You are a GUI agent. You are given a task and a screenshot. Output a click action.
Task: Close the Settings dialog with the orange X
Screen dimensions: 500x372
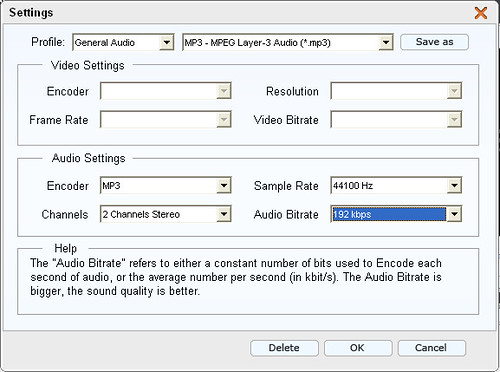click(x=481, y=13)
